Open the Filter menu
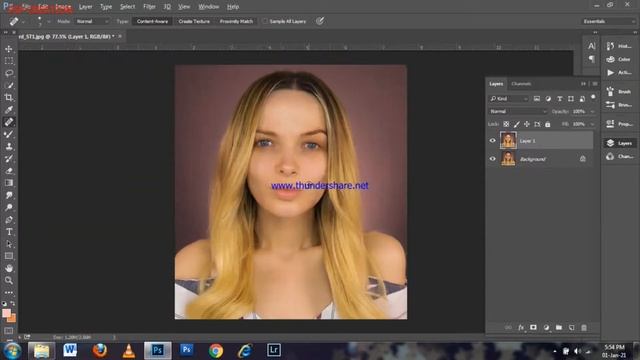 pos(149,7)
